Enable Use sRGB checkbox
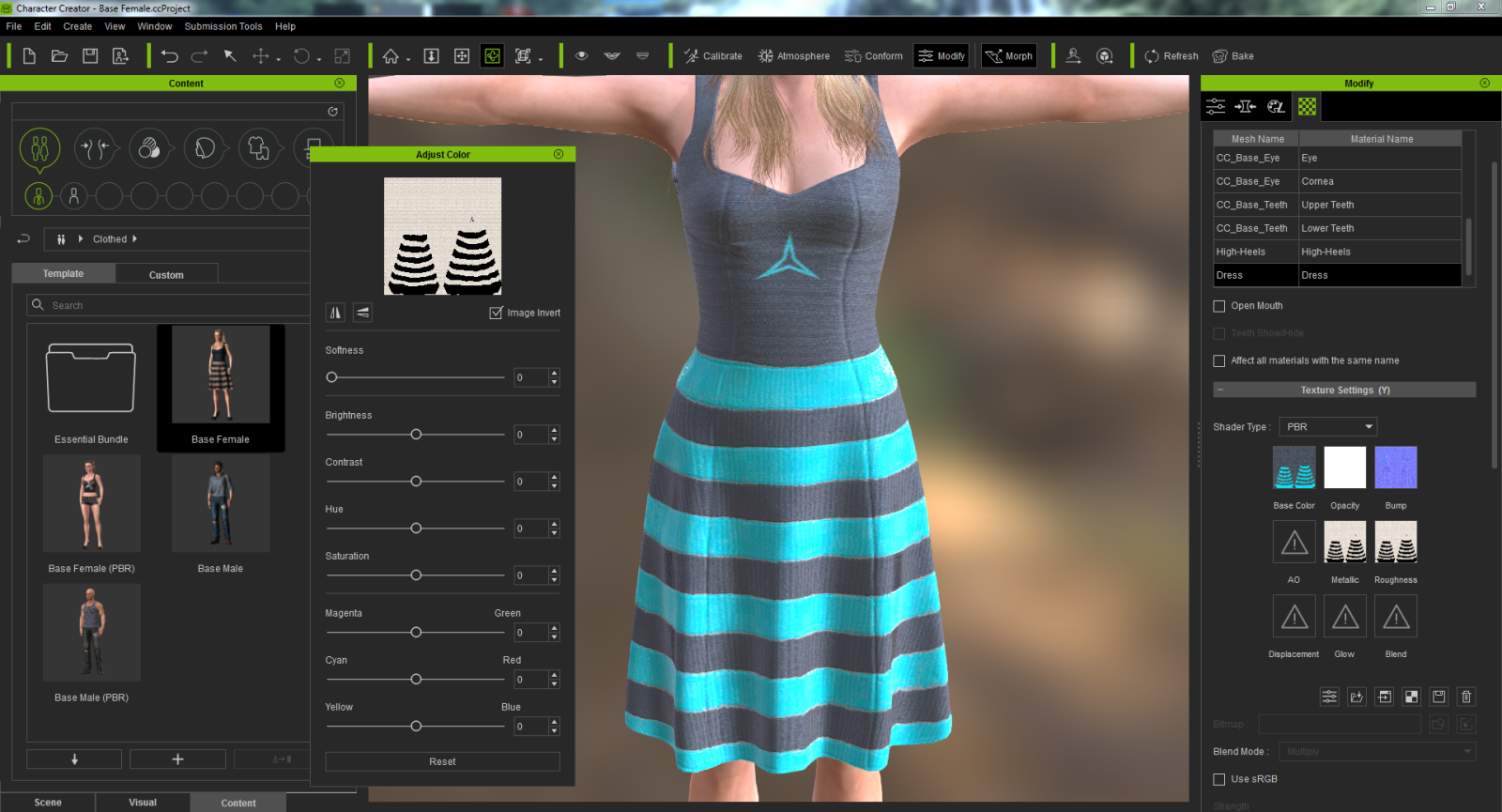 (x=1218, y=779)
